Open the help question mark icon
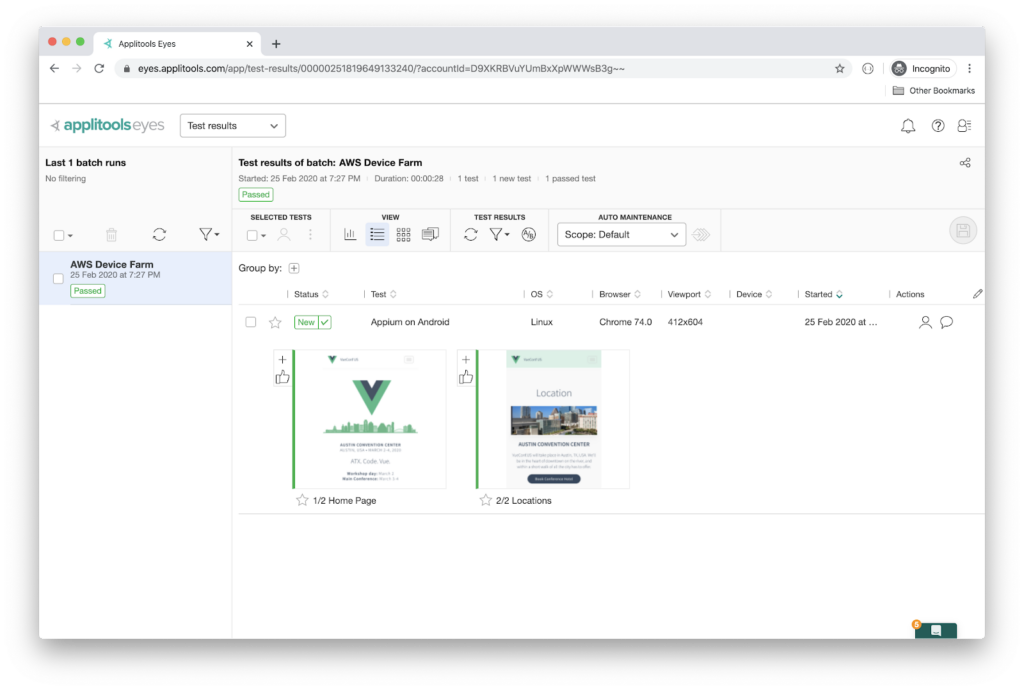The height and width of the screenshot is (690, 1024). coord(937,126)
